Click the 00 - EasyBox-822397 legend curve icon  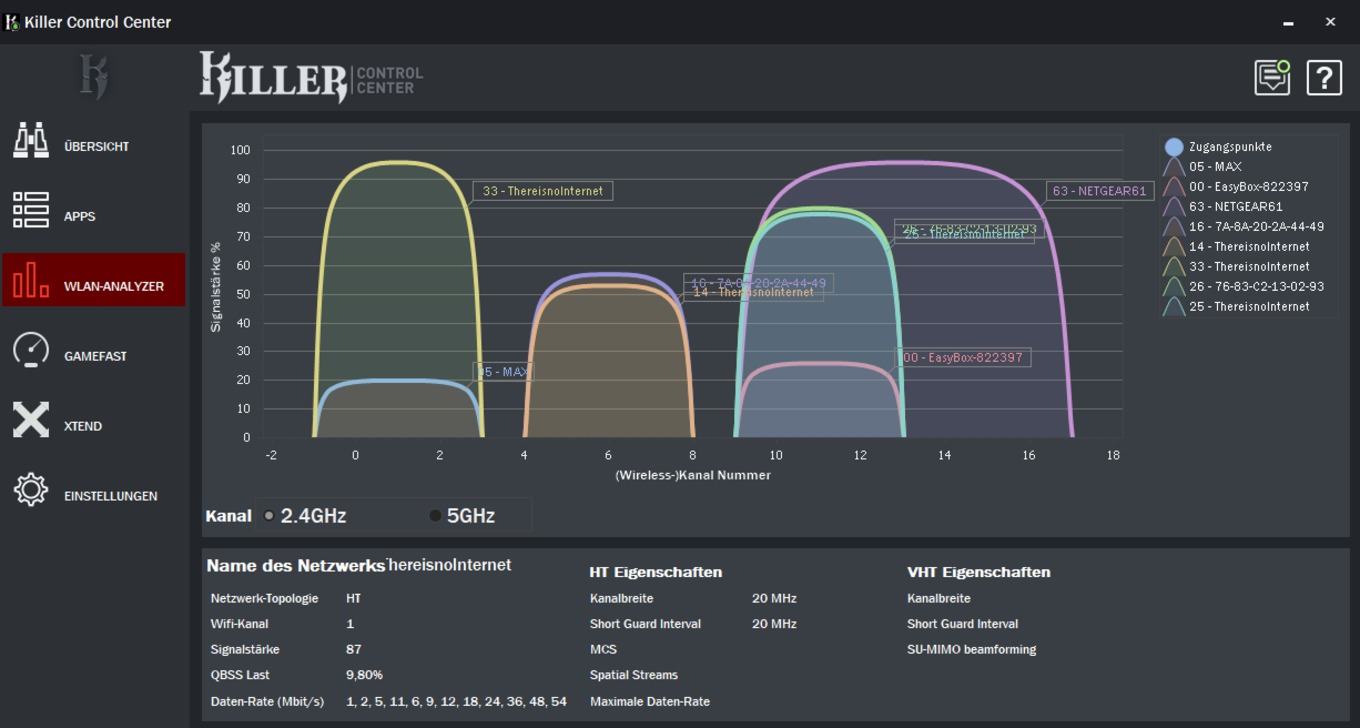(x=1174, y=187)
